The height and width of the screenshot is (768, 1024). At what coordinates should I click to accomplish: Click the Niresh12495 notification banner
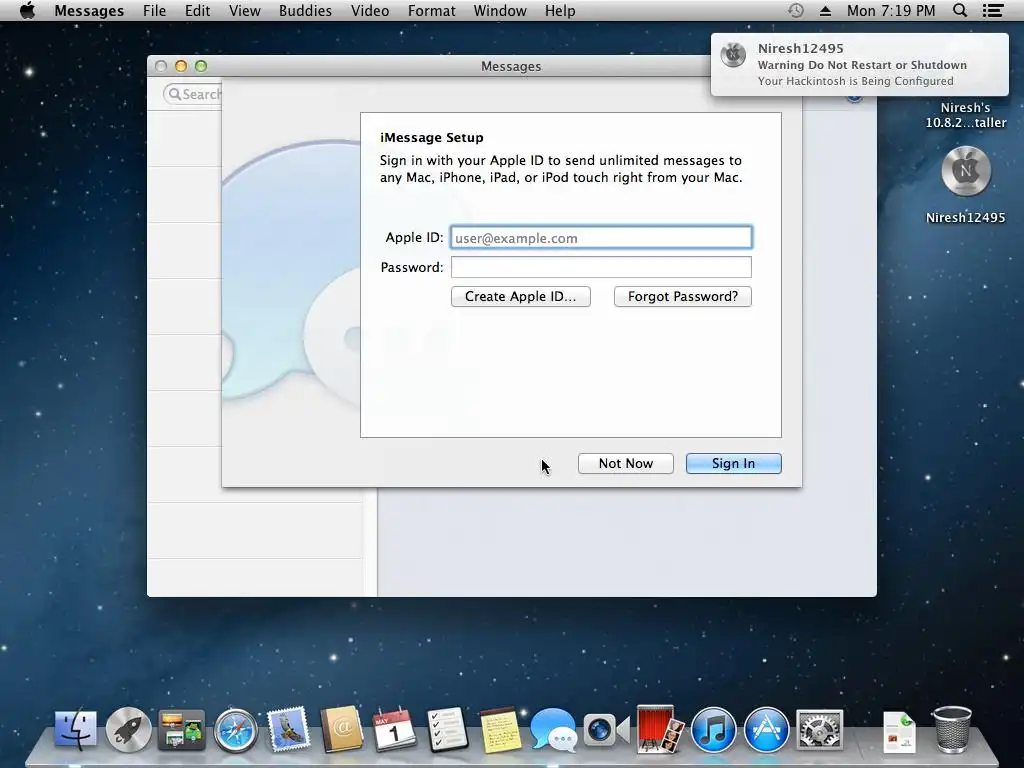coord(859,65)
